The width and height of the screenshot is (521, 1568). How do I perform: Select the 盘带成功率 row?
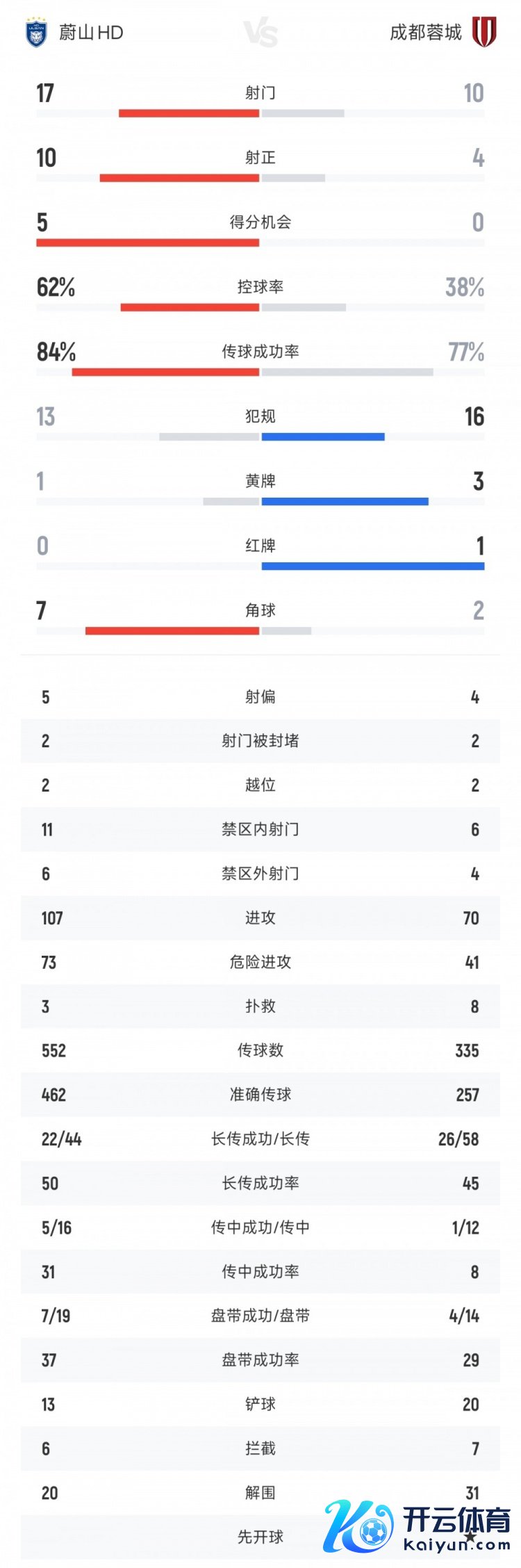pos(260,1359)
